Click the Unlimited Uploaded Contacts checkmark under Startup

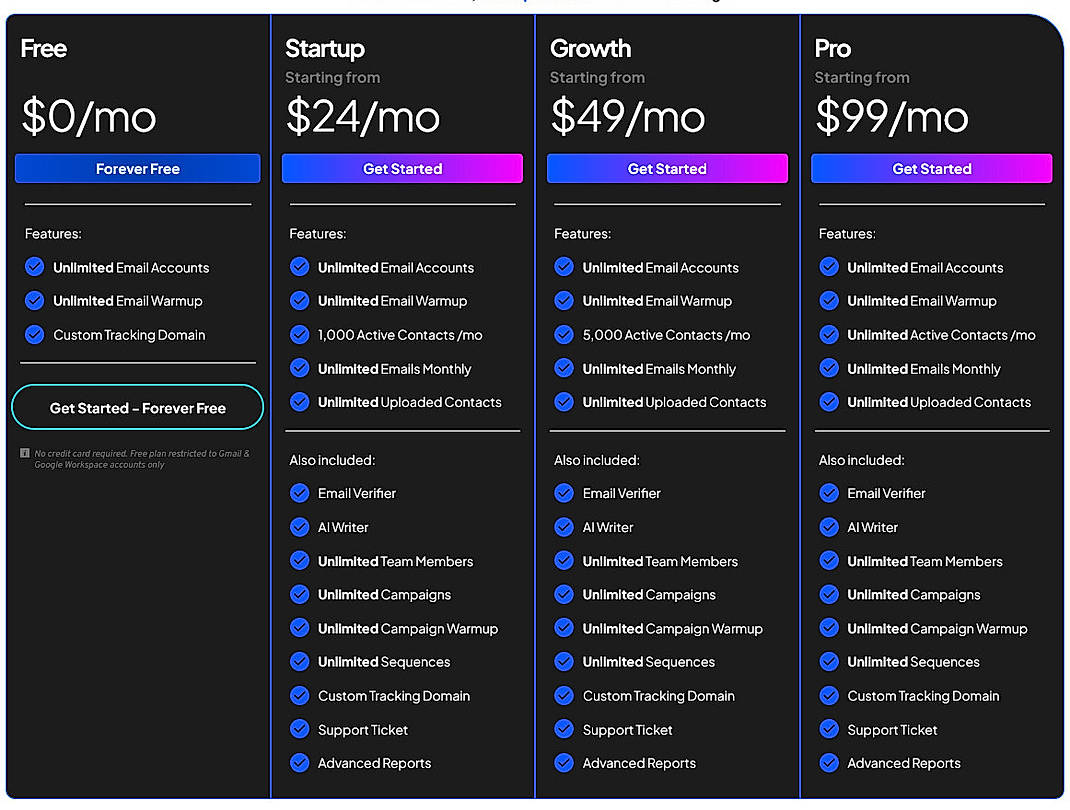pos(299,402)
